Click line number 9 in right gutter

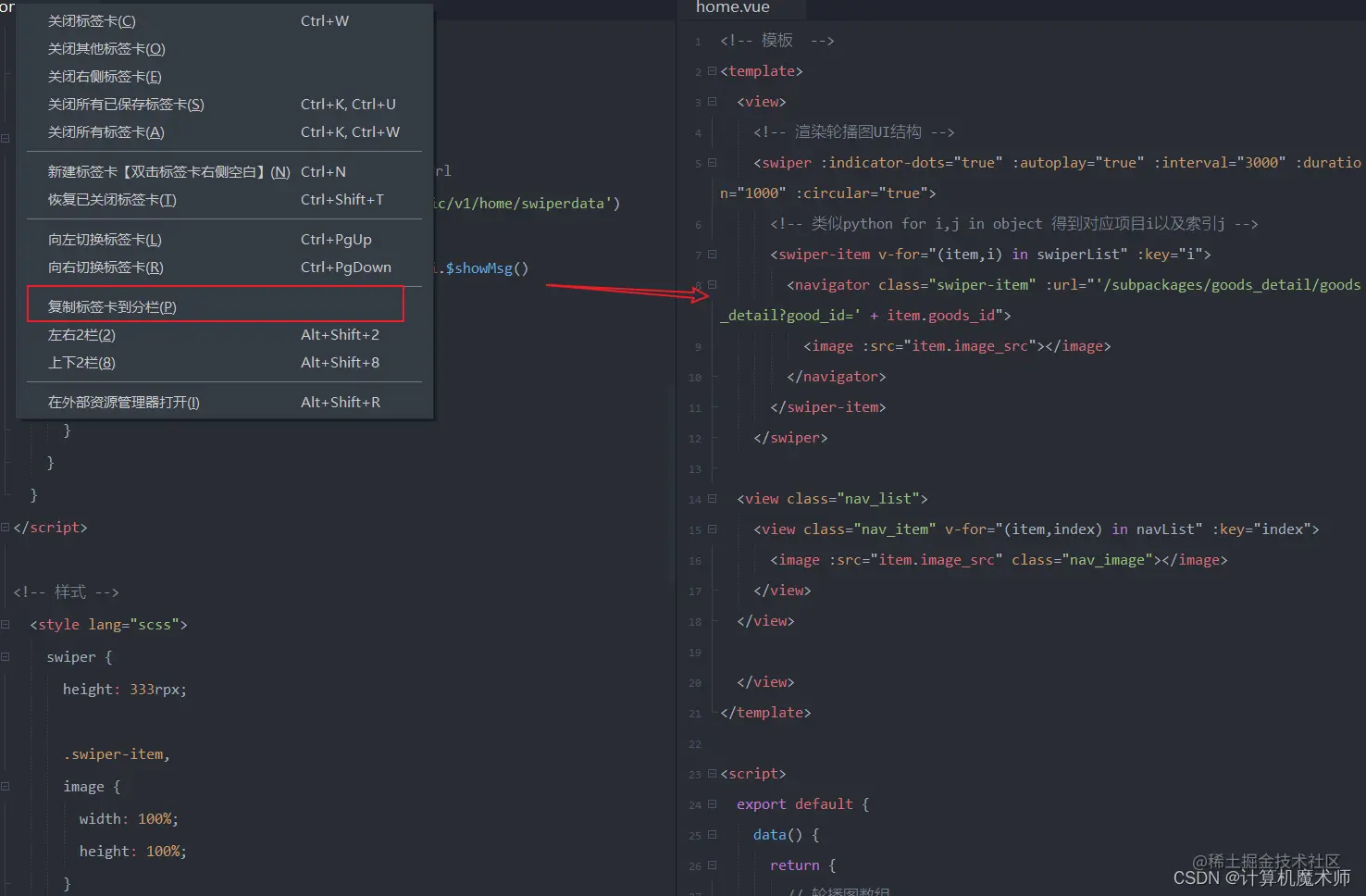click(x=698, y=347)
